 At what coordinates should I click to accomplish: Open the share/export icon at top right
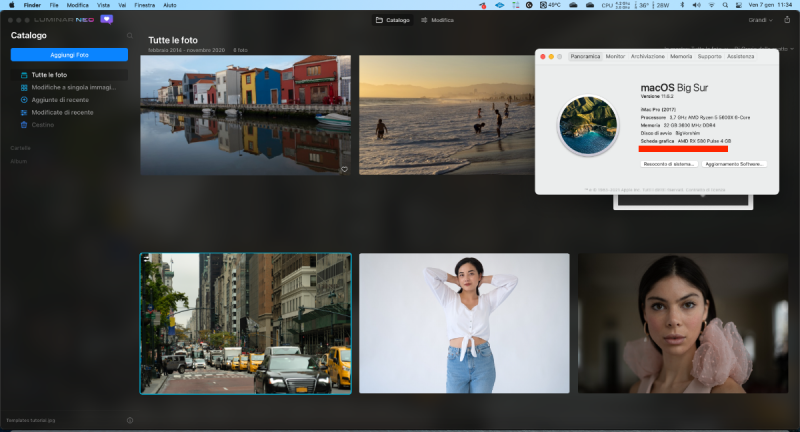(x=787, y=20)
